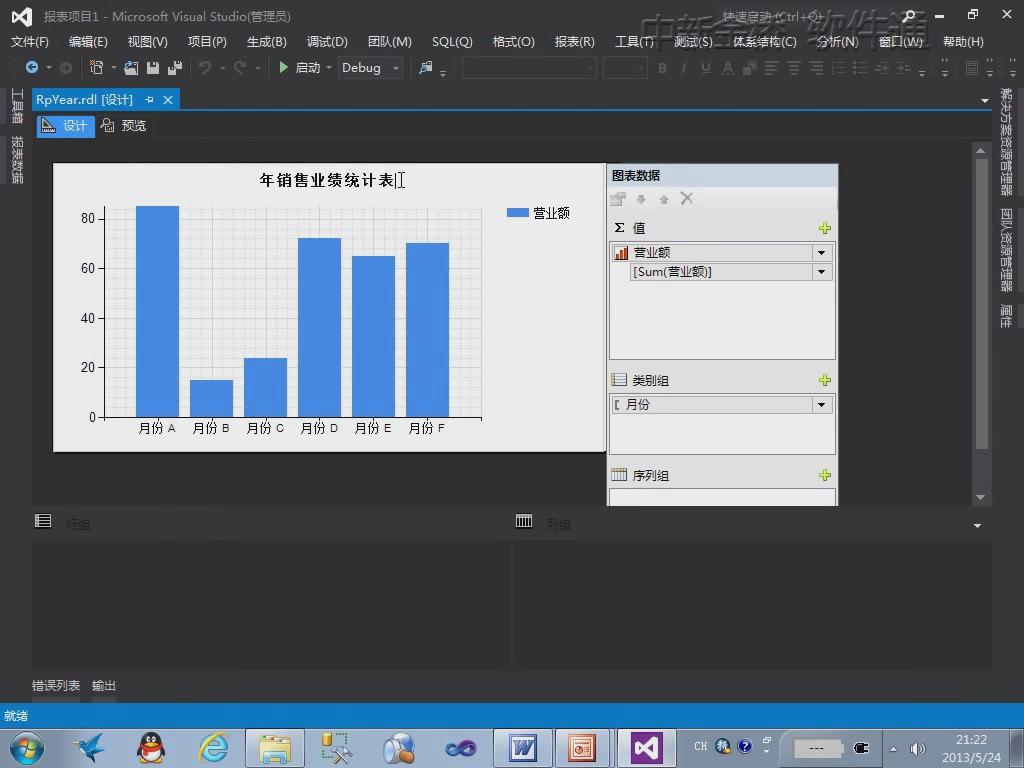Open the 团队资源管理器 side tab
The height and width of the screenshot is (768, 1024).
point(1006,251)
